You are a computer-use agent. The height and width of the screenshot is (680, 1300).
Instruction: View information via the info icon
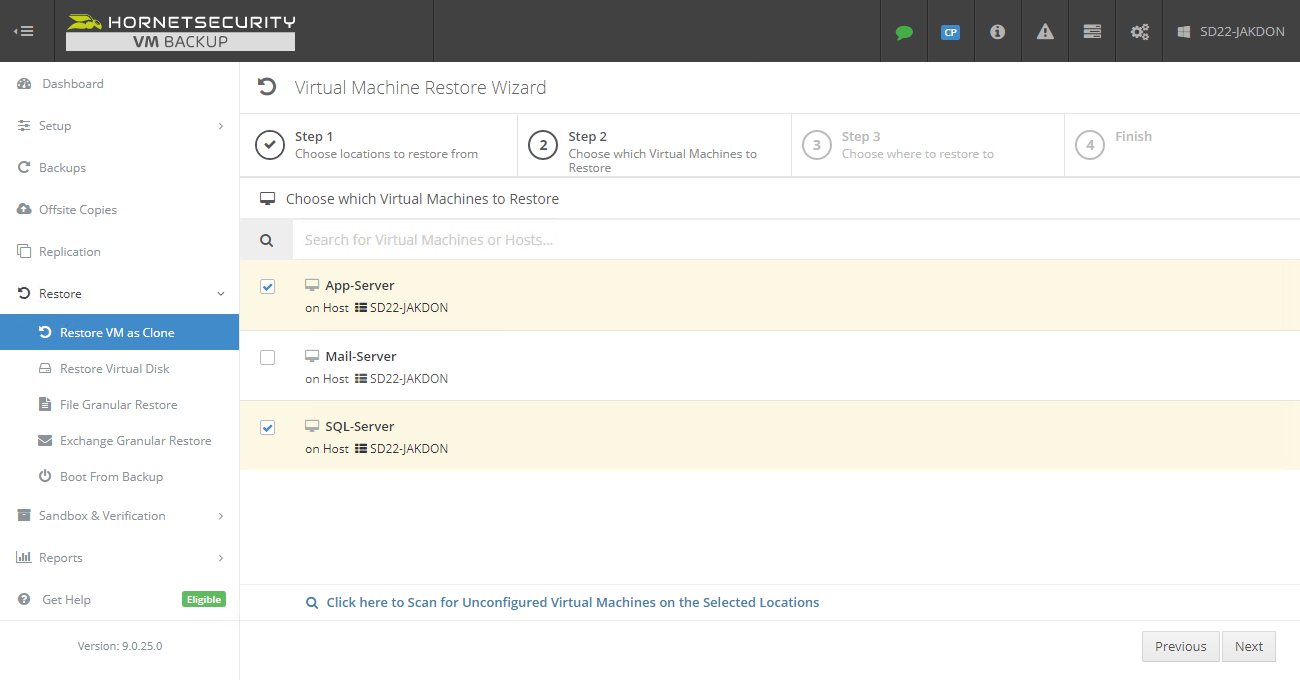(x=997, y=31)
